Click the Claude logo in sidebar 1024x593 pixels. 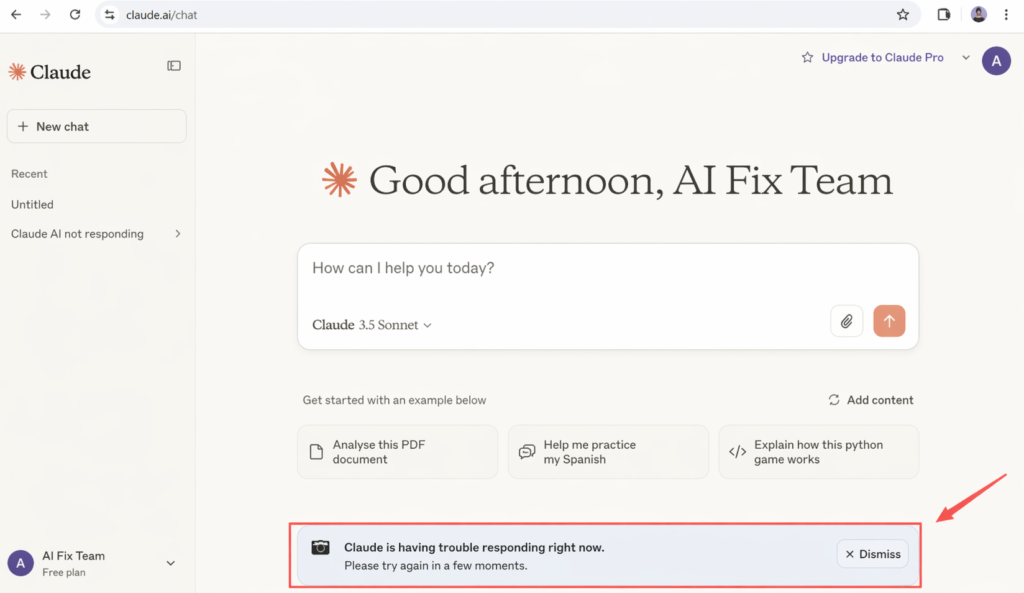click(x=50, y=72)
